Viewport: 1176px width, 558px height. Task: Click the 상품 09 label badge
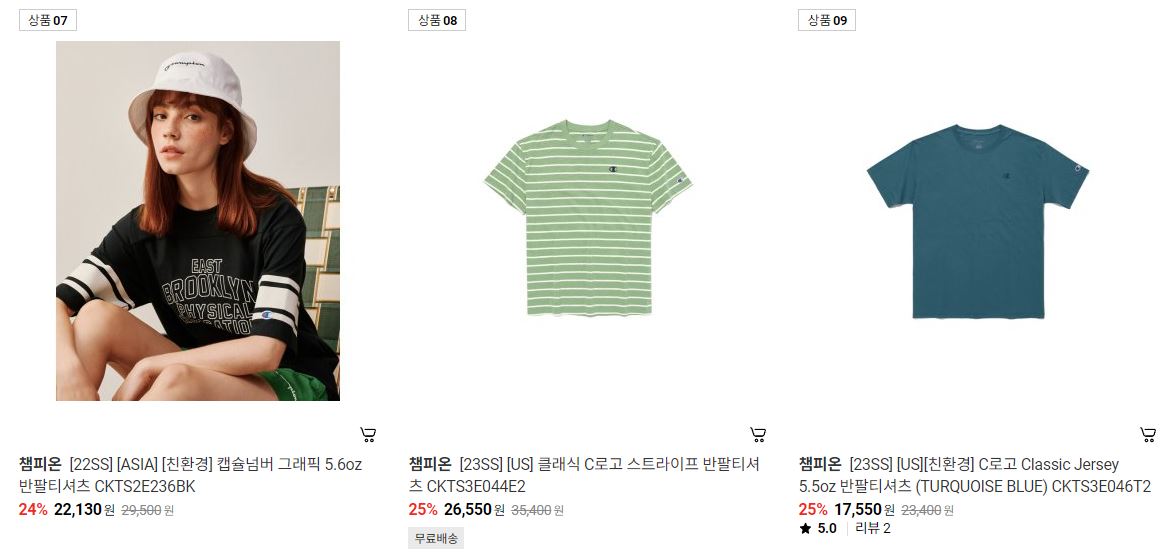(827, 20)
